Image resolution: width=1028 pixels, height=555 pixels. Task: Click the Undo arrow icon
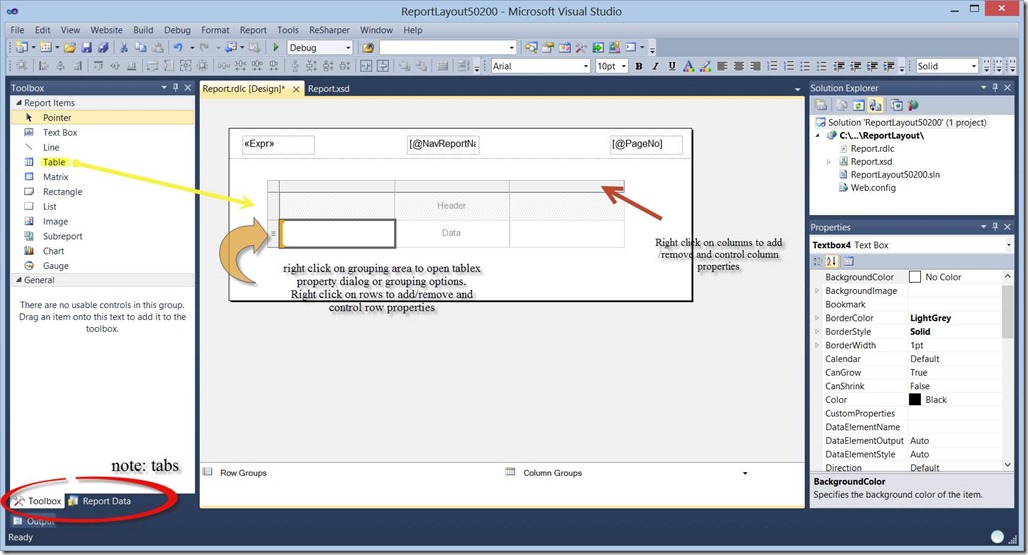pyautogui.click(x=178, y=47)
